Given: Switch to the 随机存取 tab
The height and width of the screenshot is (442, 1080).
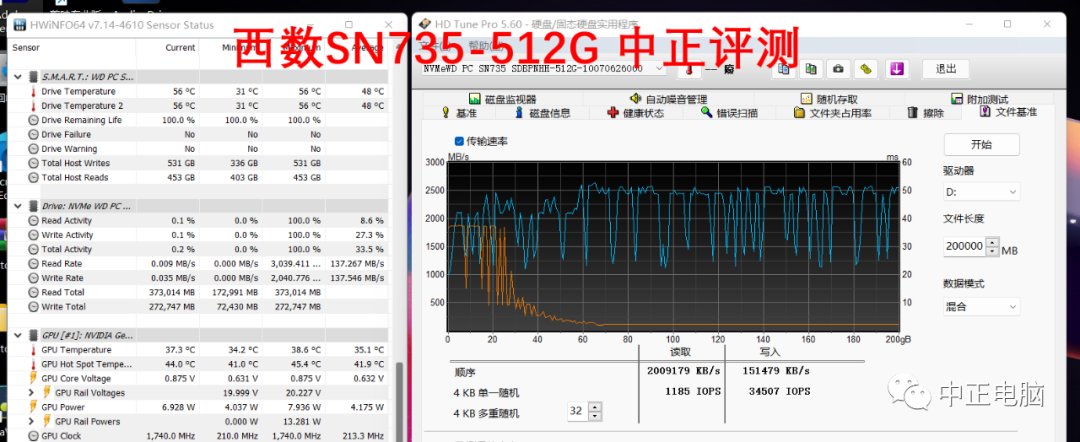Looking at the screenshot, I should pos(829,99).
